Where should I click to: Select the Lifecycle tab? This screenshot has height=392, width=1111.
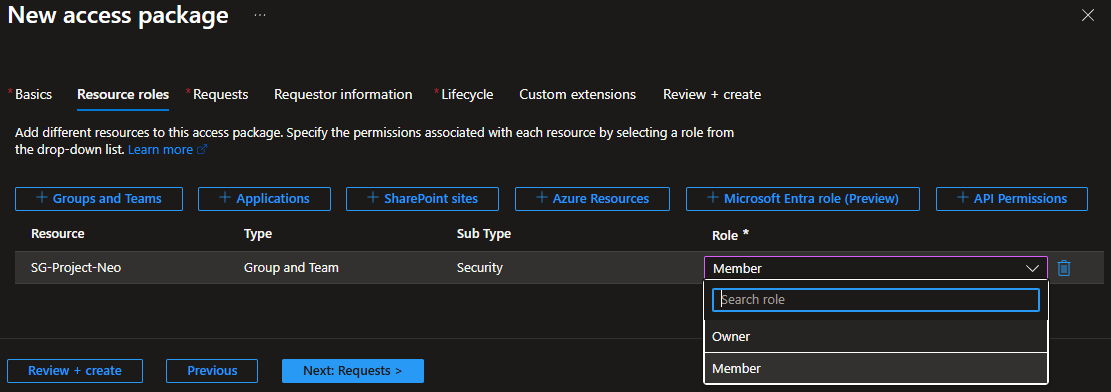click(x=467, y=94)
